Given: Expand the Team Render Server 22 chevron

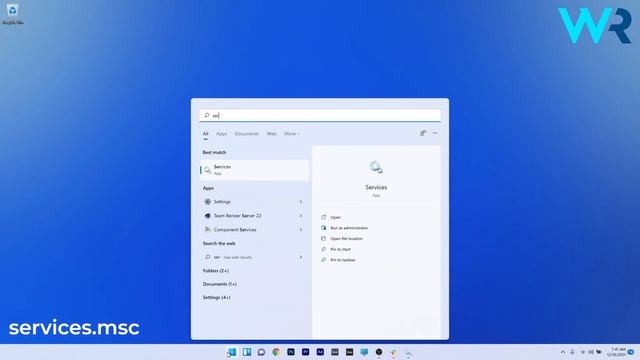Looking at the screenshot, I should tap(301, 216).
